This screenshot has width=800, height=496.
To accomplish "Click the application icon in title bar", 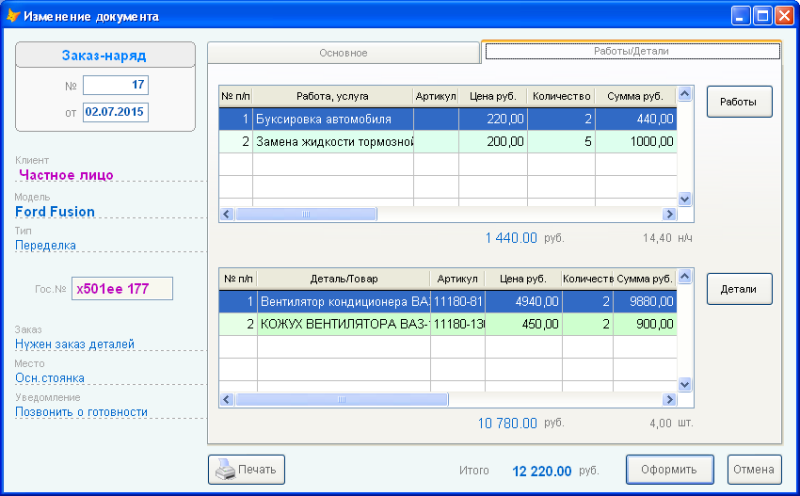I will tap(12, 16).
